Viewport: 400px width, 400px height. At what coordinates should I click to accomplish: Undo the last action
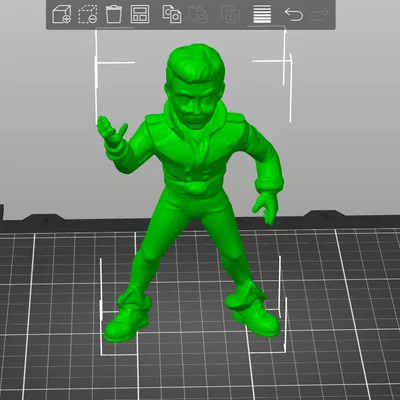point(294,14)
